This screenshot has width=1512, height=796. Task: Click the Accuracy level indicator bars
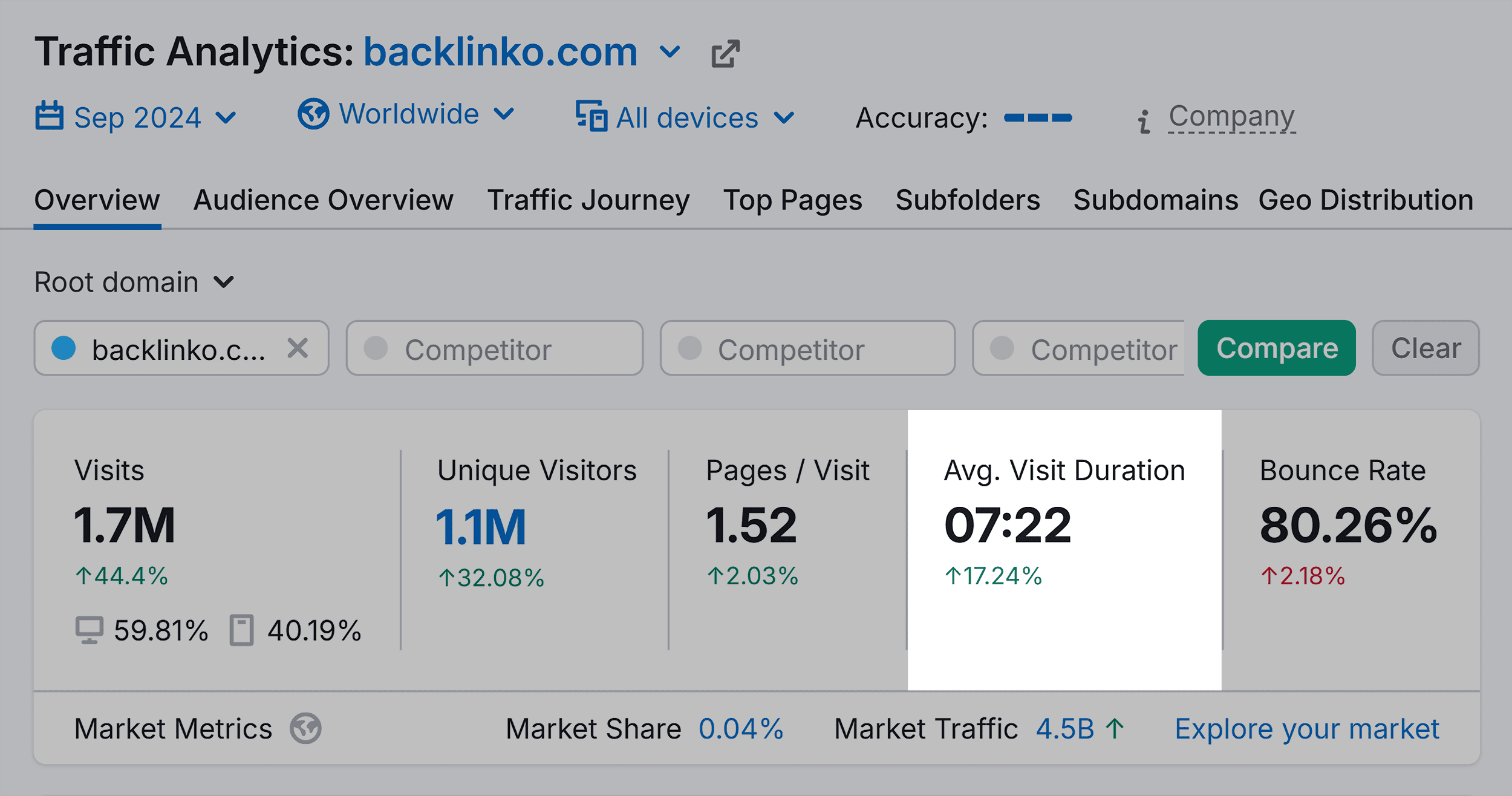pyautogui.click(x=1038, y=117)
